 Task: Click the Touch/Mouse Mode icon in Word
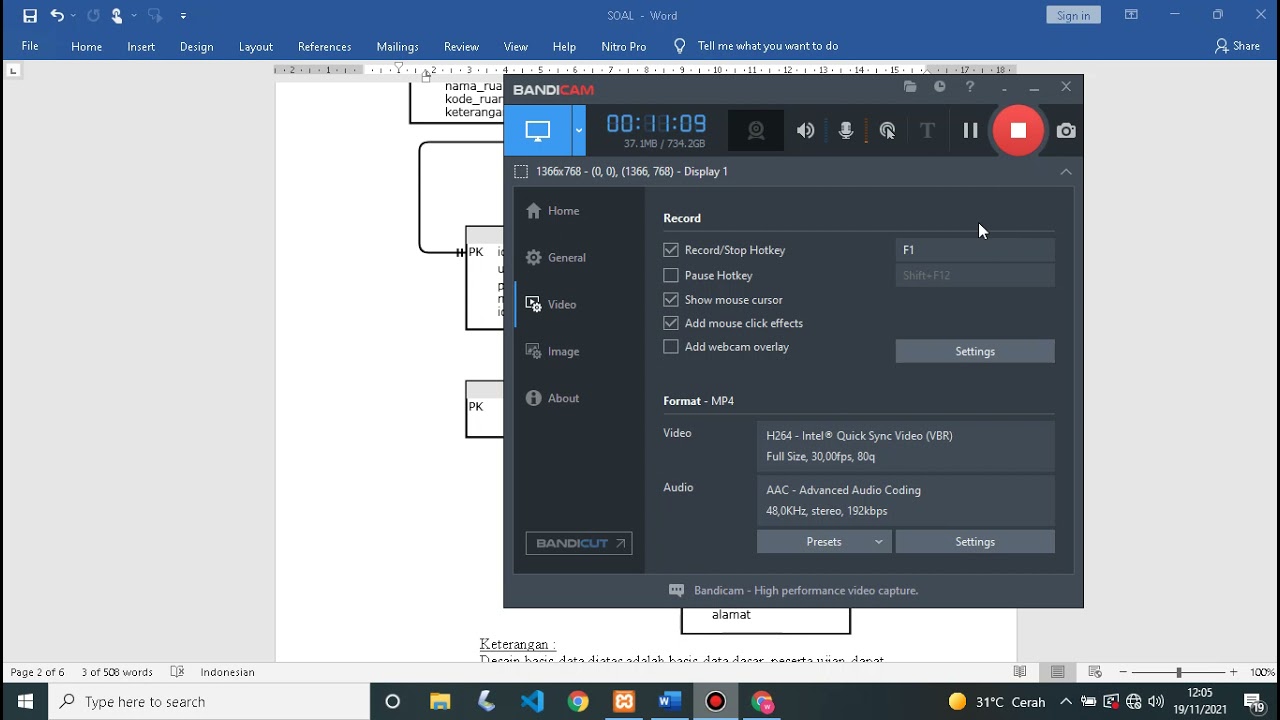pyautogui.click(x=117, y=15)
